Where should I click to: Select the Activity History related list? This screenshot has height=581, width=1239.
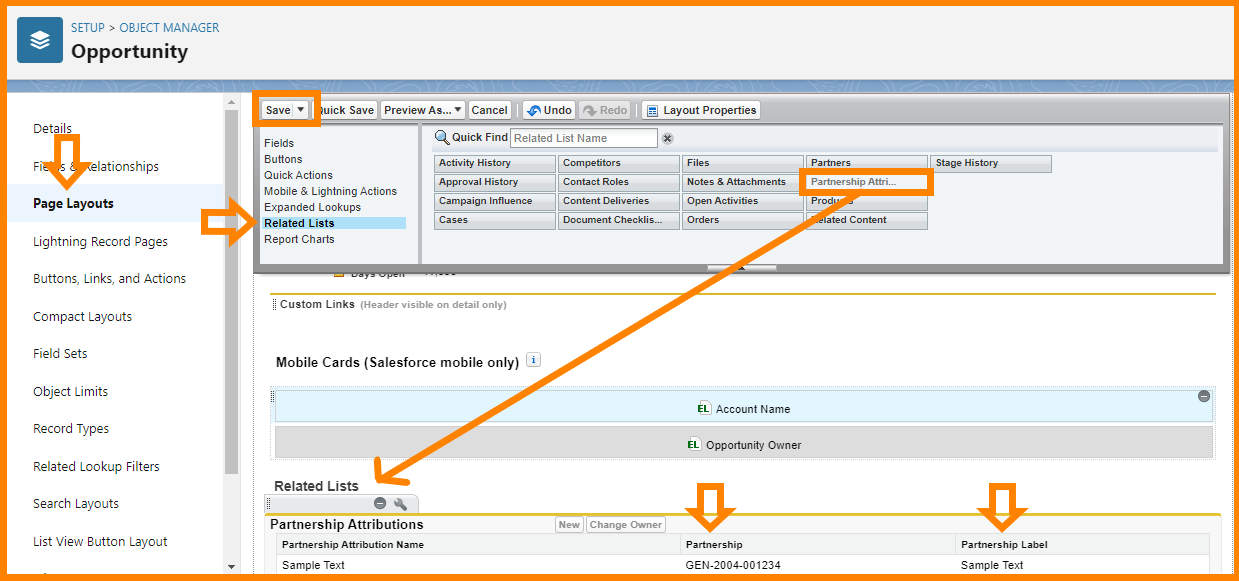click(494, 163)
